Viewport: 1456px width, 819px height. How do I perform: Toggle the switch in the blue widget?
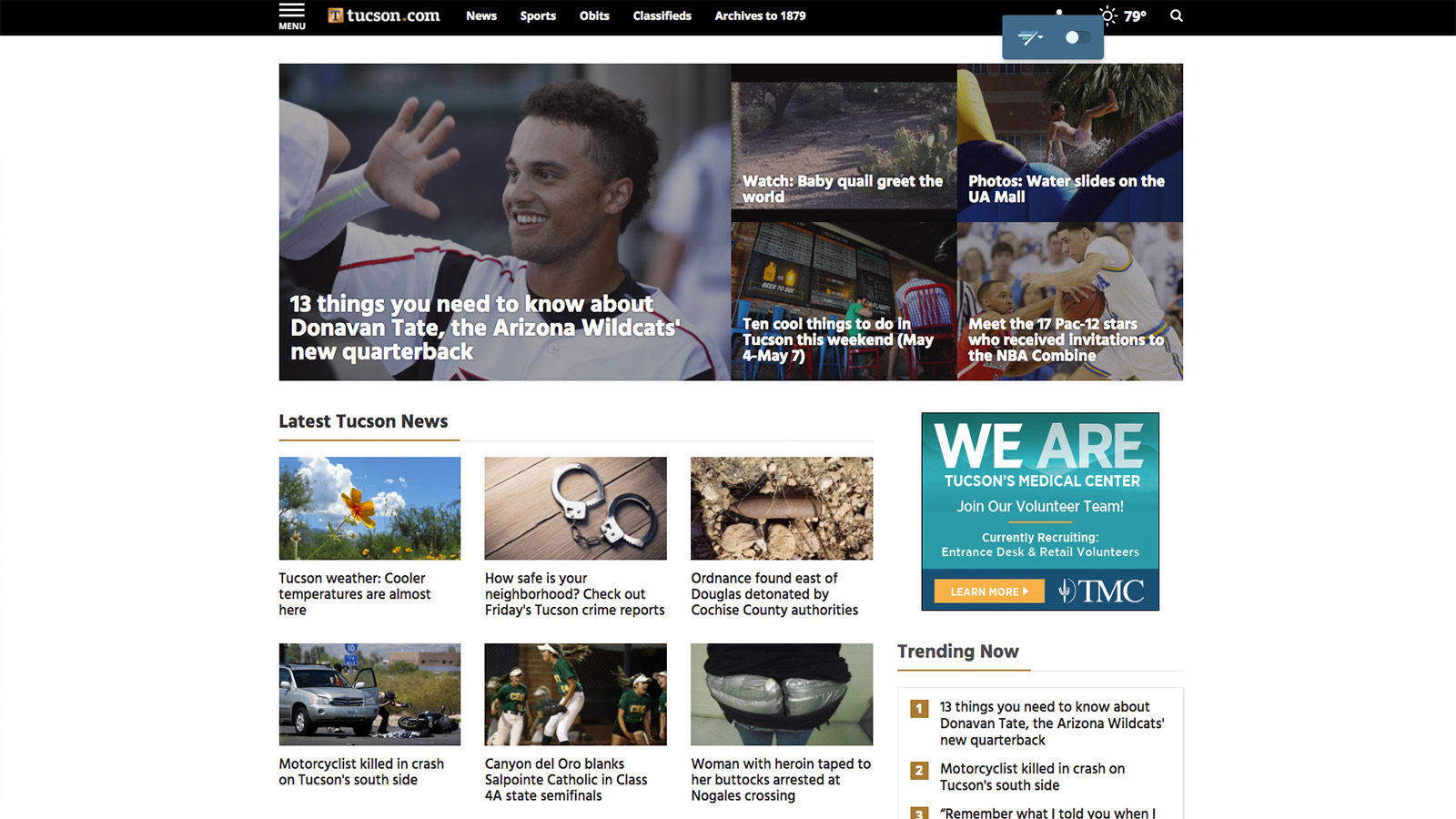[x=1077, y=38]
